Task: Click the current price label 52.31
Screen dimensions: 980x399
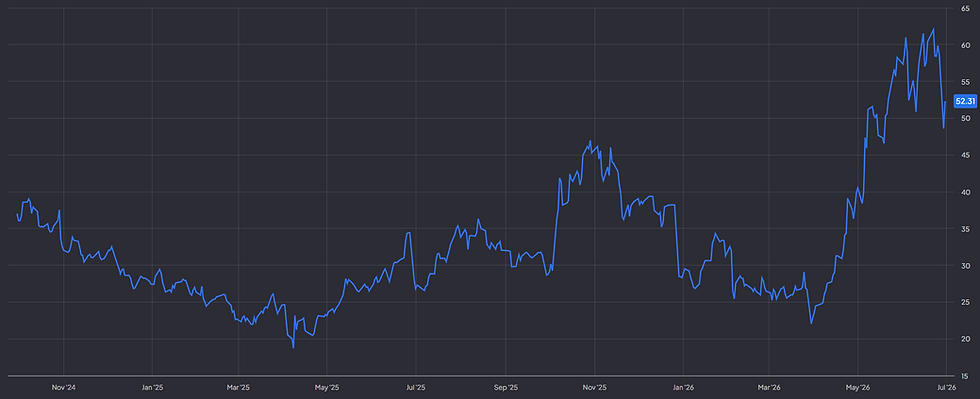Action: coord(966,101)
